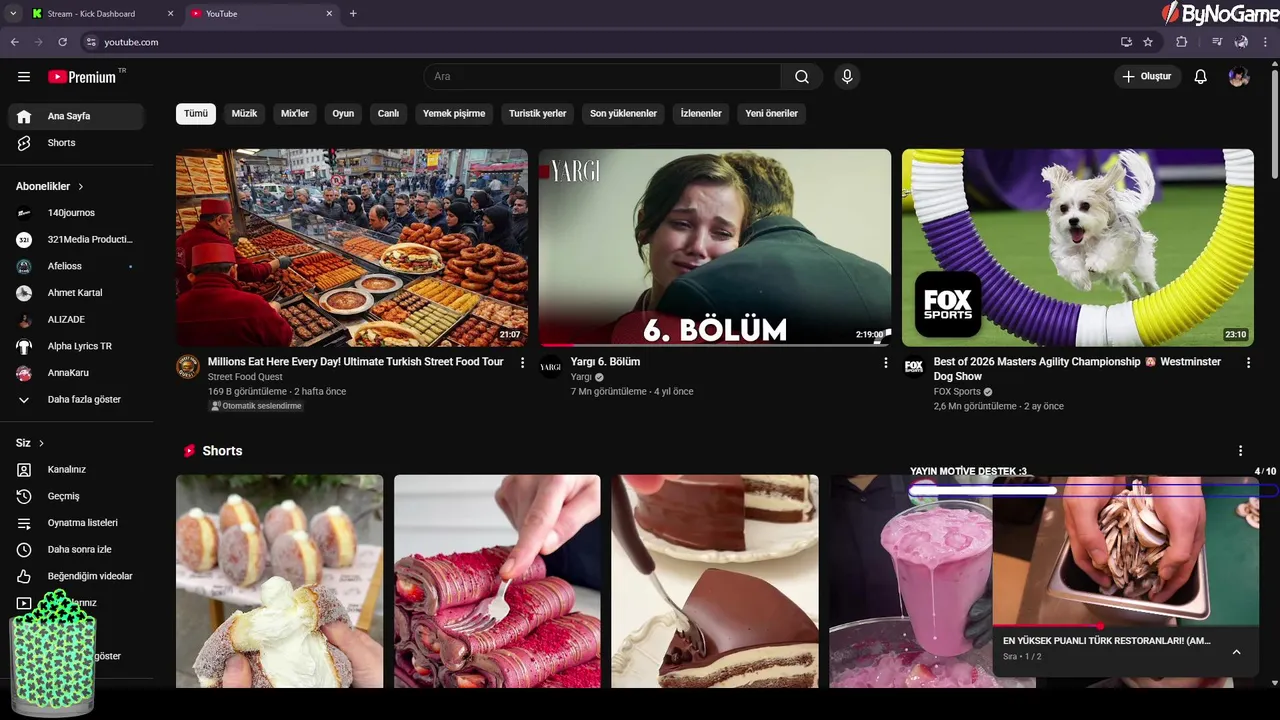This screenshot has width=1280, height=720.
Task: Select the Oyun filter chip
Action: click(343, 114)
